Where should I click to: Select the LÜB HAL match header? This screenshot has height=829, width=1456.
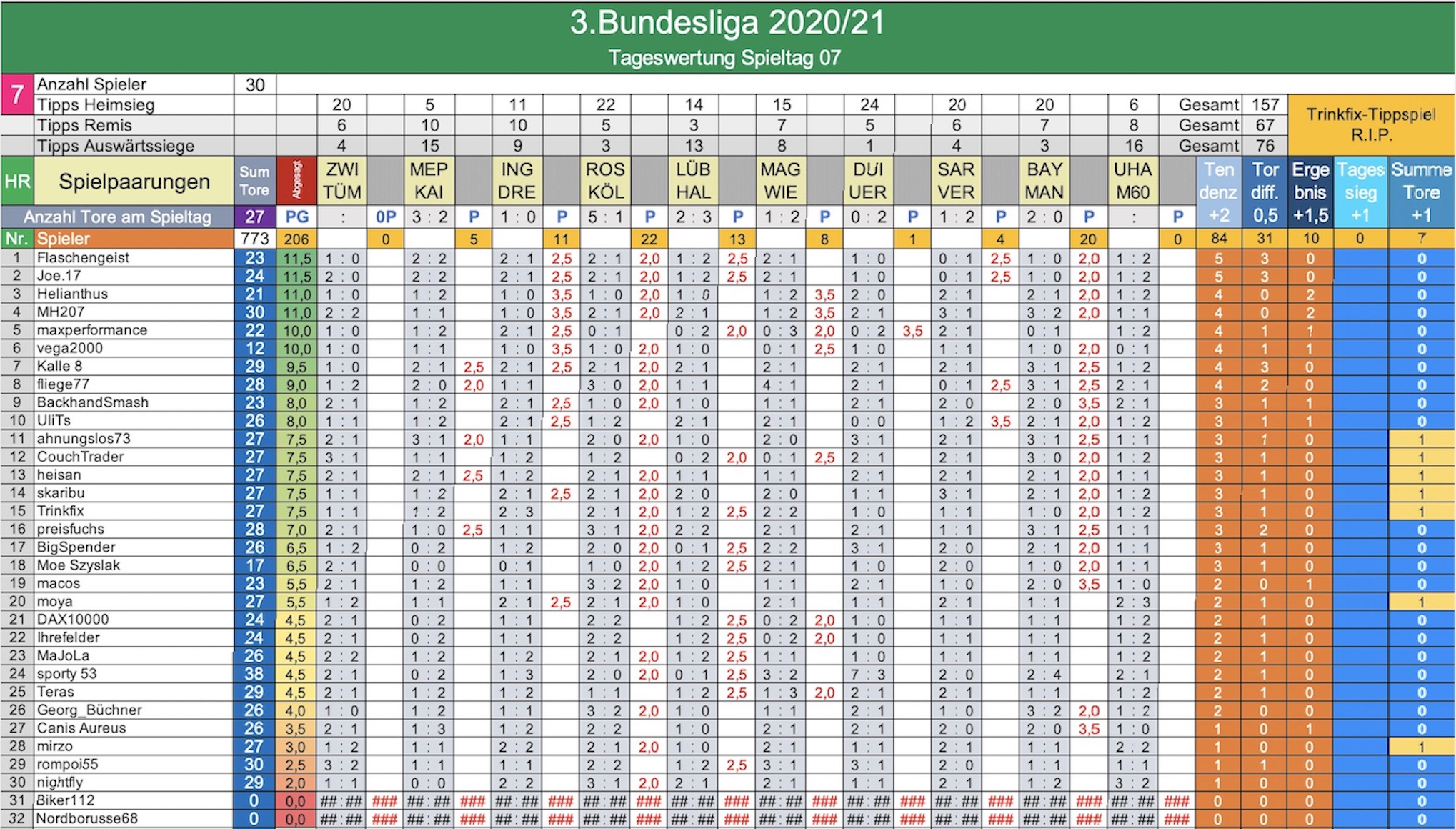tap(693, 181)
